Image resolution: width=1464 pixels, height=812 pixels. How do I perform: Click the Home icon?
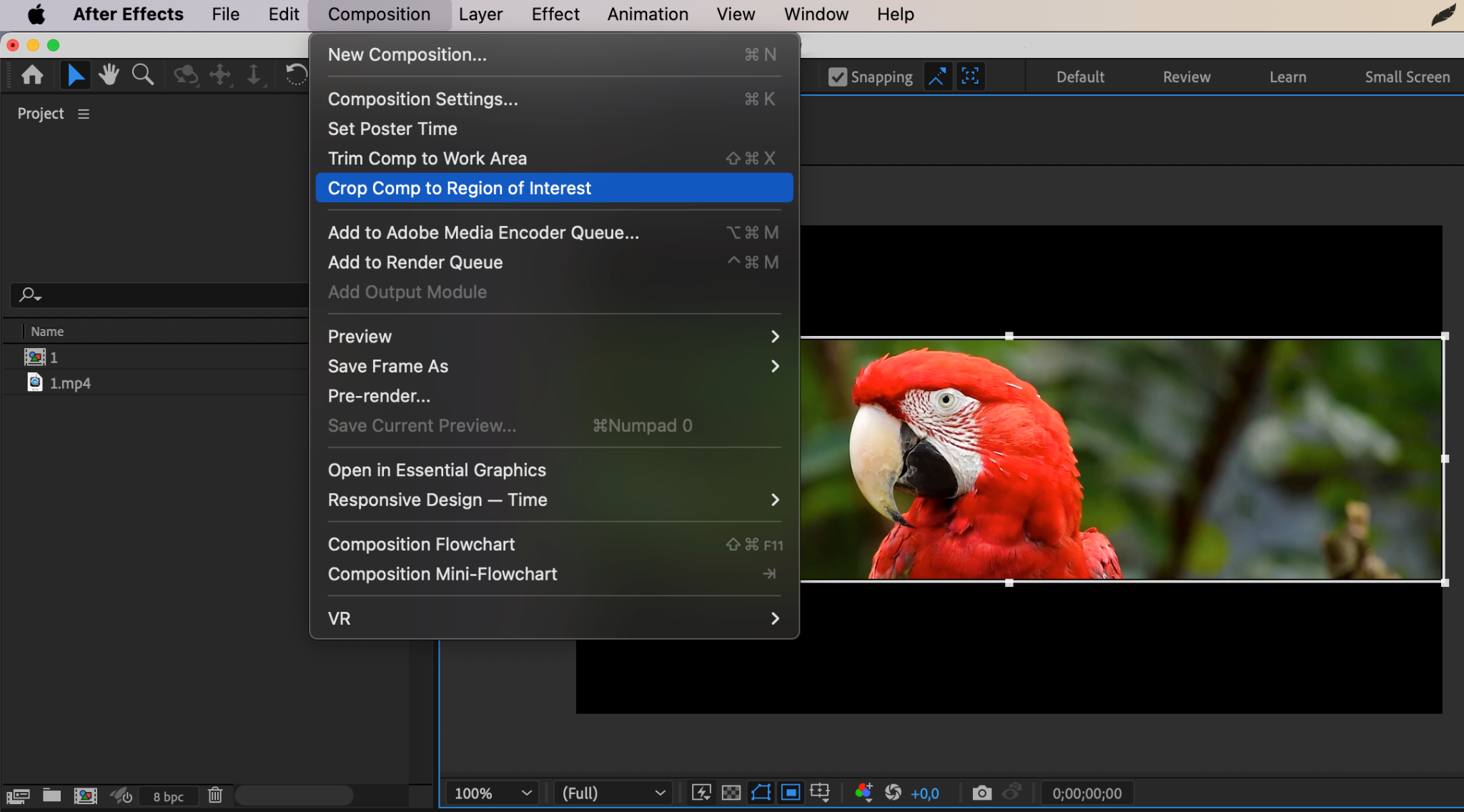32,74
